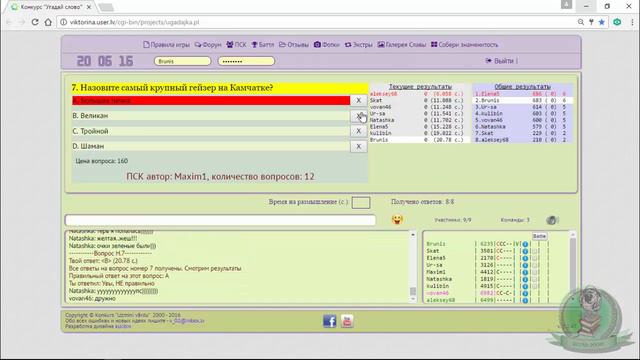Click the browser reload button
This screenshot has width=640, height=360.
pyautogui.click(x=35, y=22)
